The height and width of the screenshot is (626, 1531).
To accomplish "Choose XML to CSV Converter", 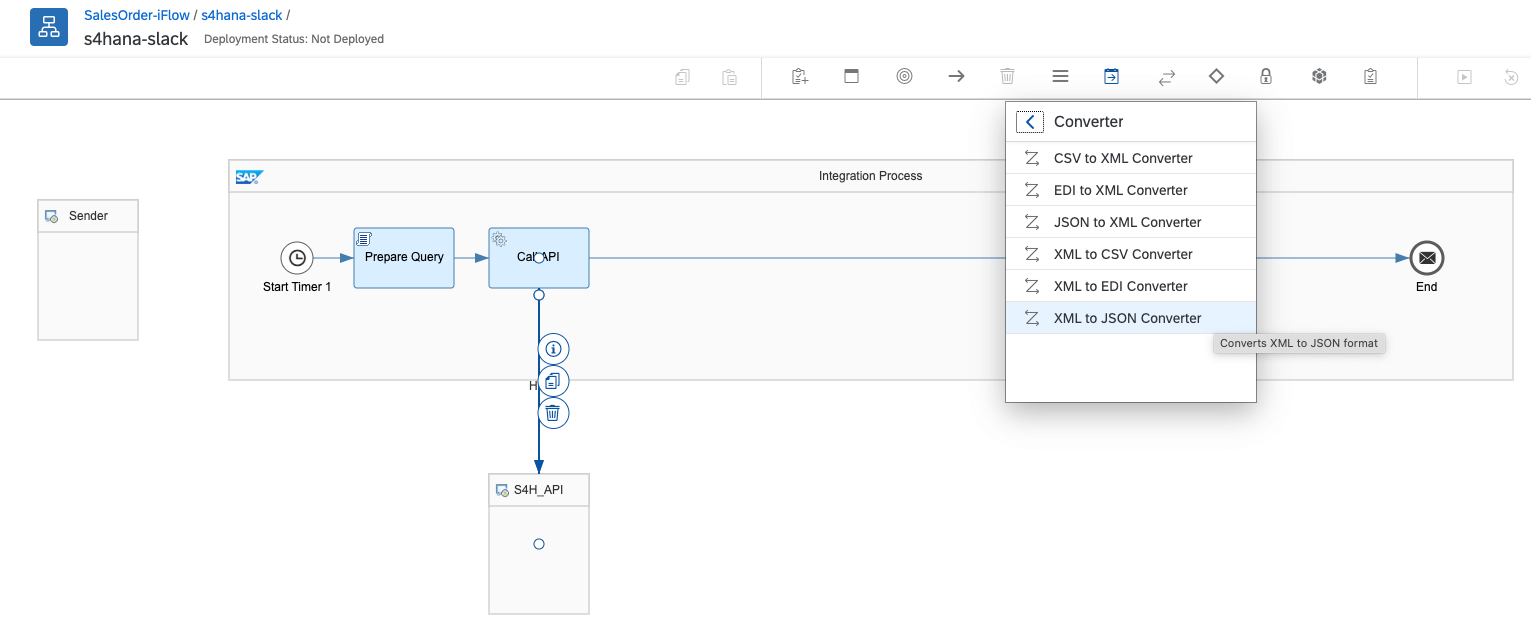I will 1130,254.
